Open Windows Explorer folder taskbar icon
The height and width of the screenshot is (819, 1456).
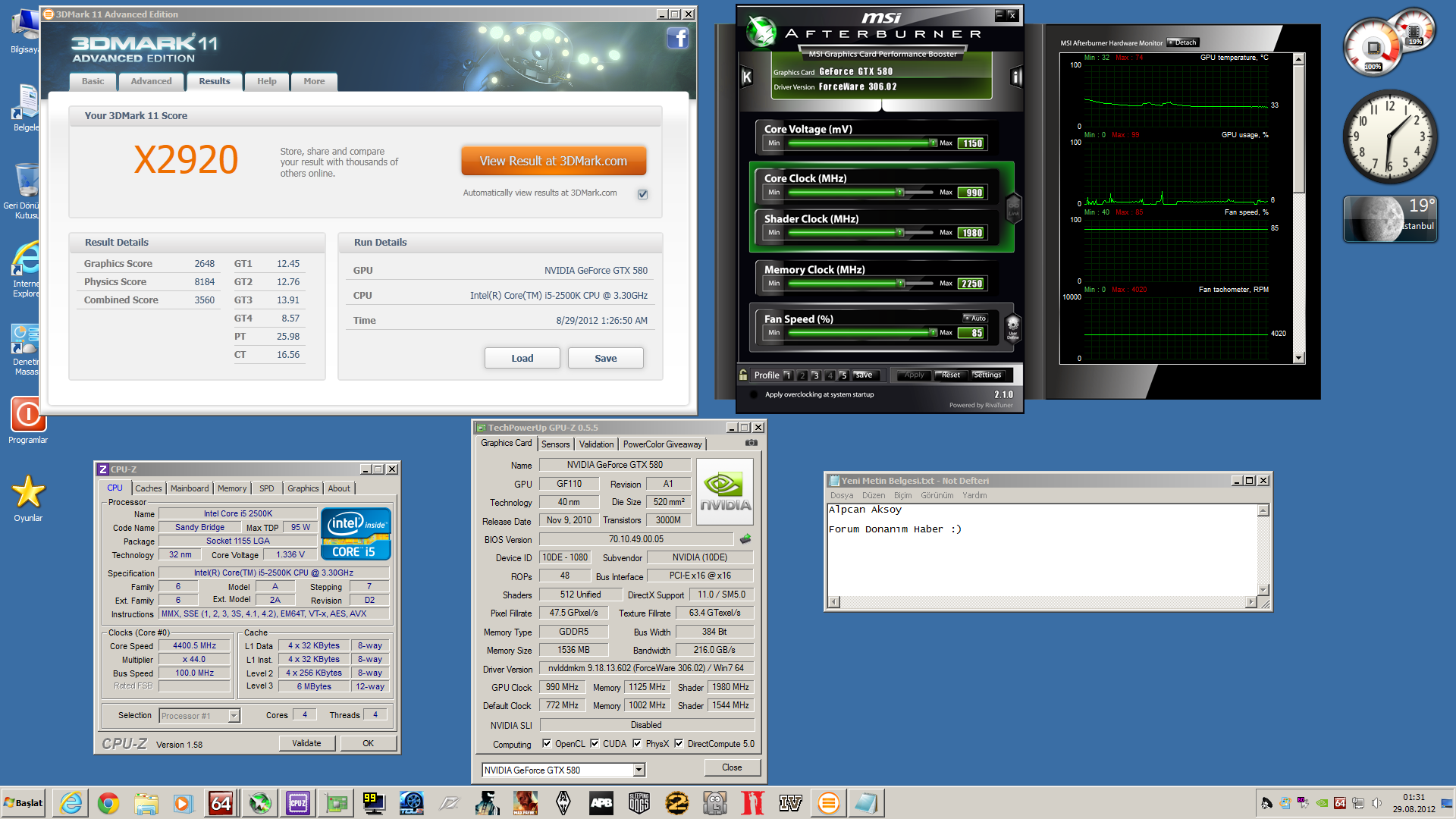(146, 803)
